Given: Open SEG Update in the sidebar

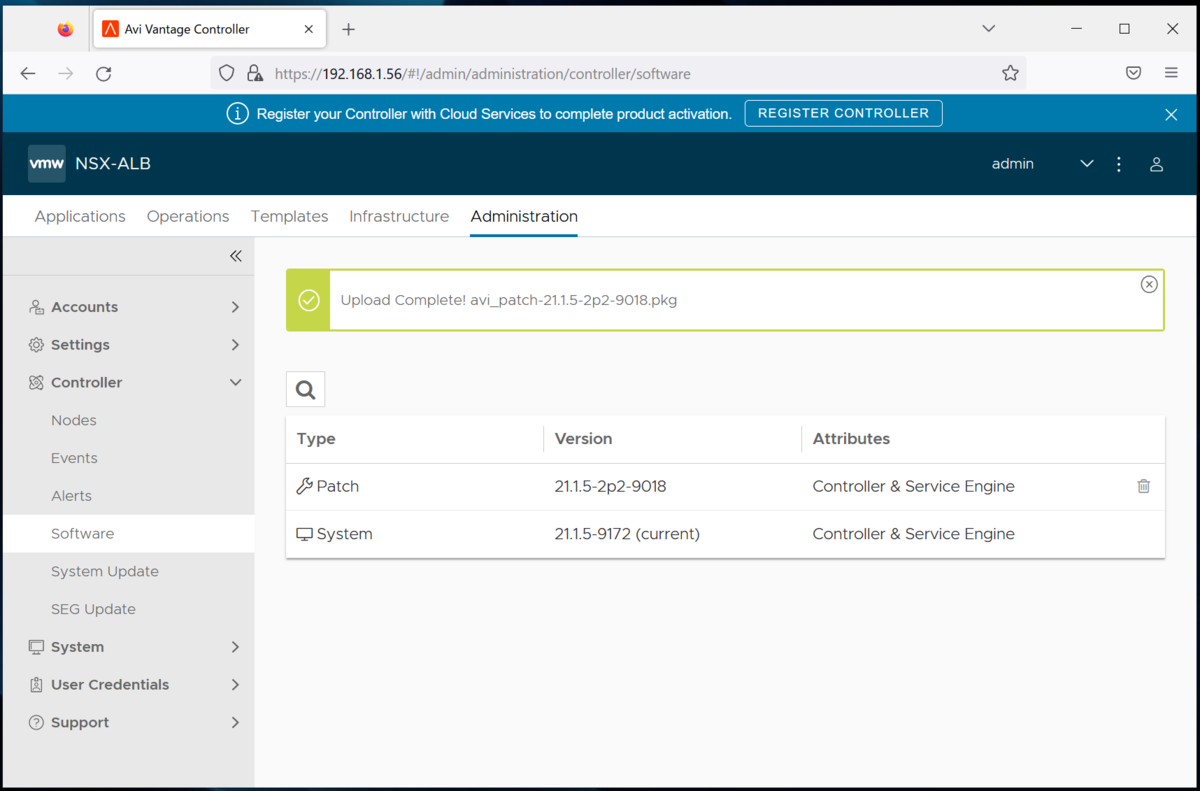Looking at the screenshot, I should 93,609.
